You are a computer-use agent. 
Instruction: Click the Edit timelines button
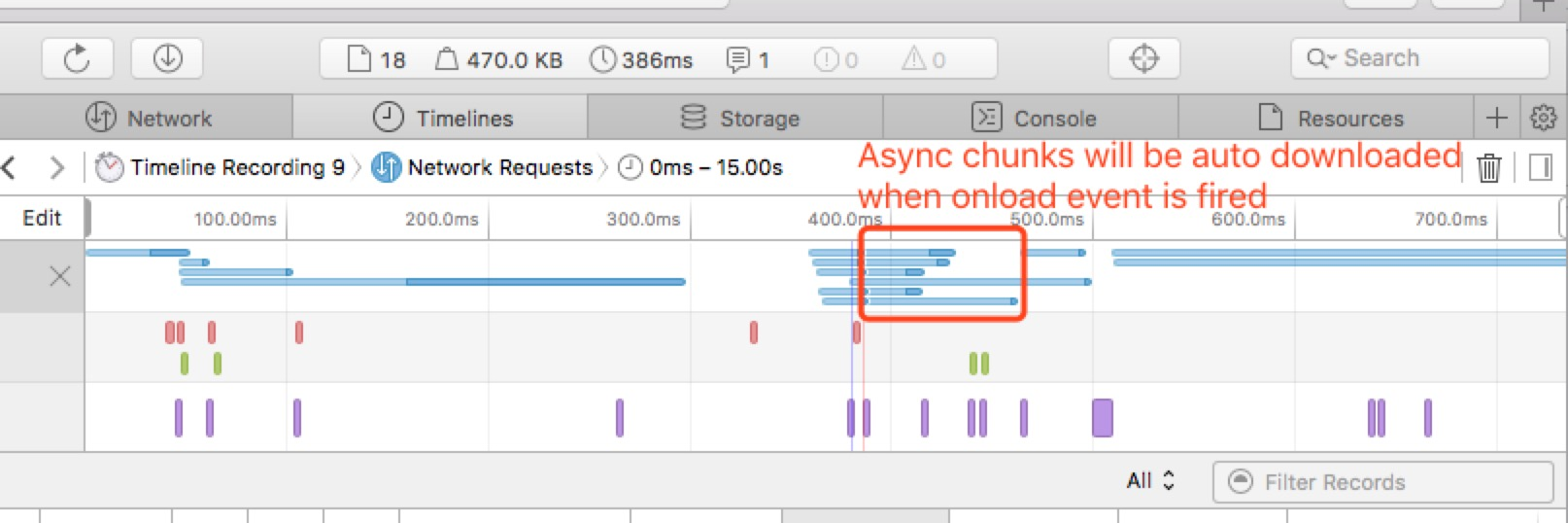(42, 218)
